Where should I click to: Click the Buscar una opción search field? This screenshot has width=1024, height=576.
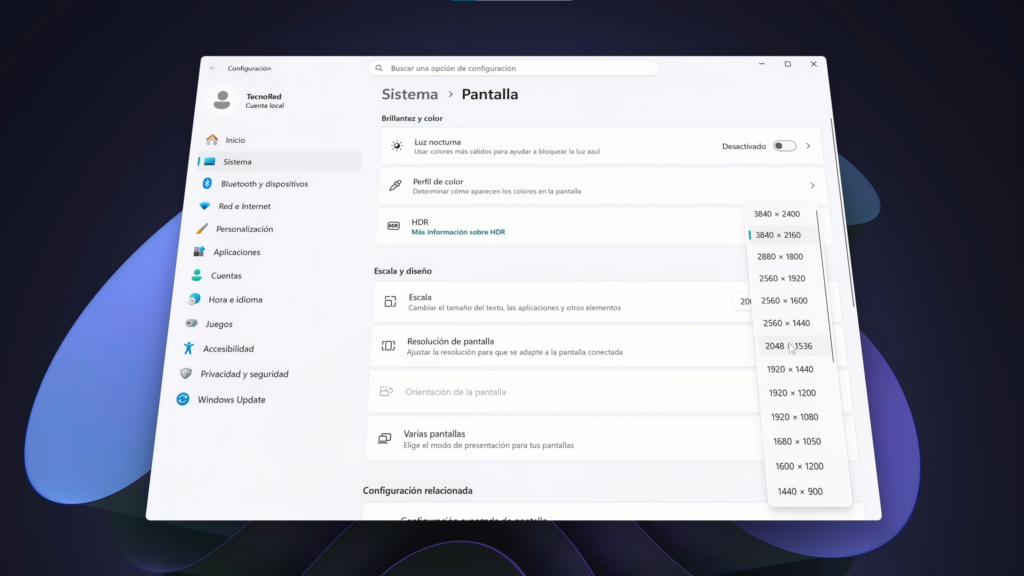514,68
